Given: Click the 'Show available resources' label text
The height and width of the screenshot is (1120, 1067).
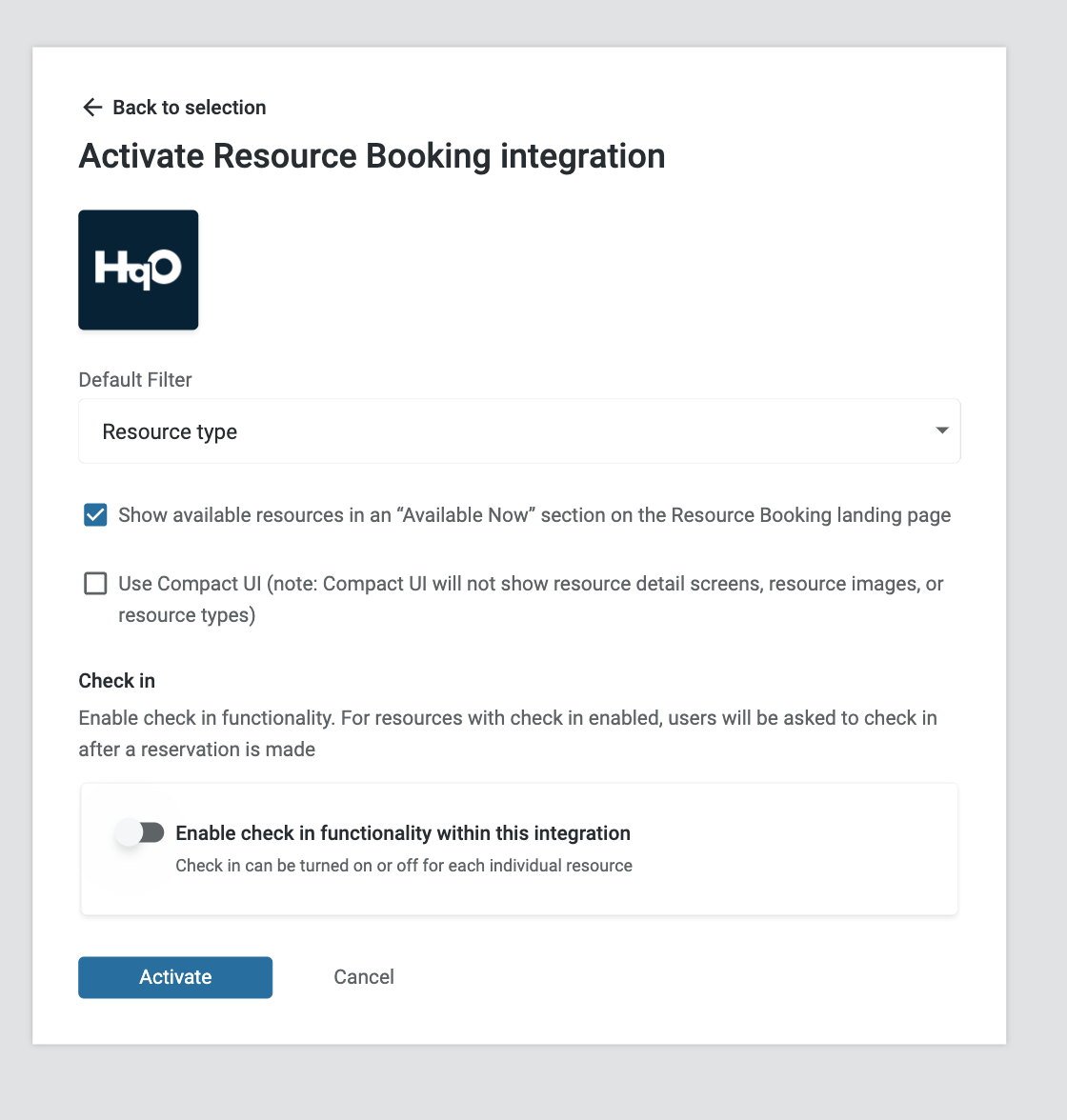Looking at the screenshot, I should [534, 515].
